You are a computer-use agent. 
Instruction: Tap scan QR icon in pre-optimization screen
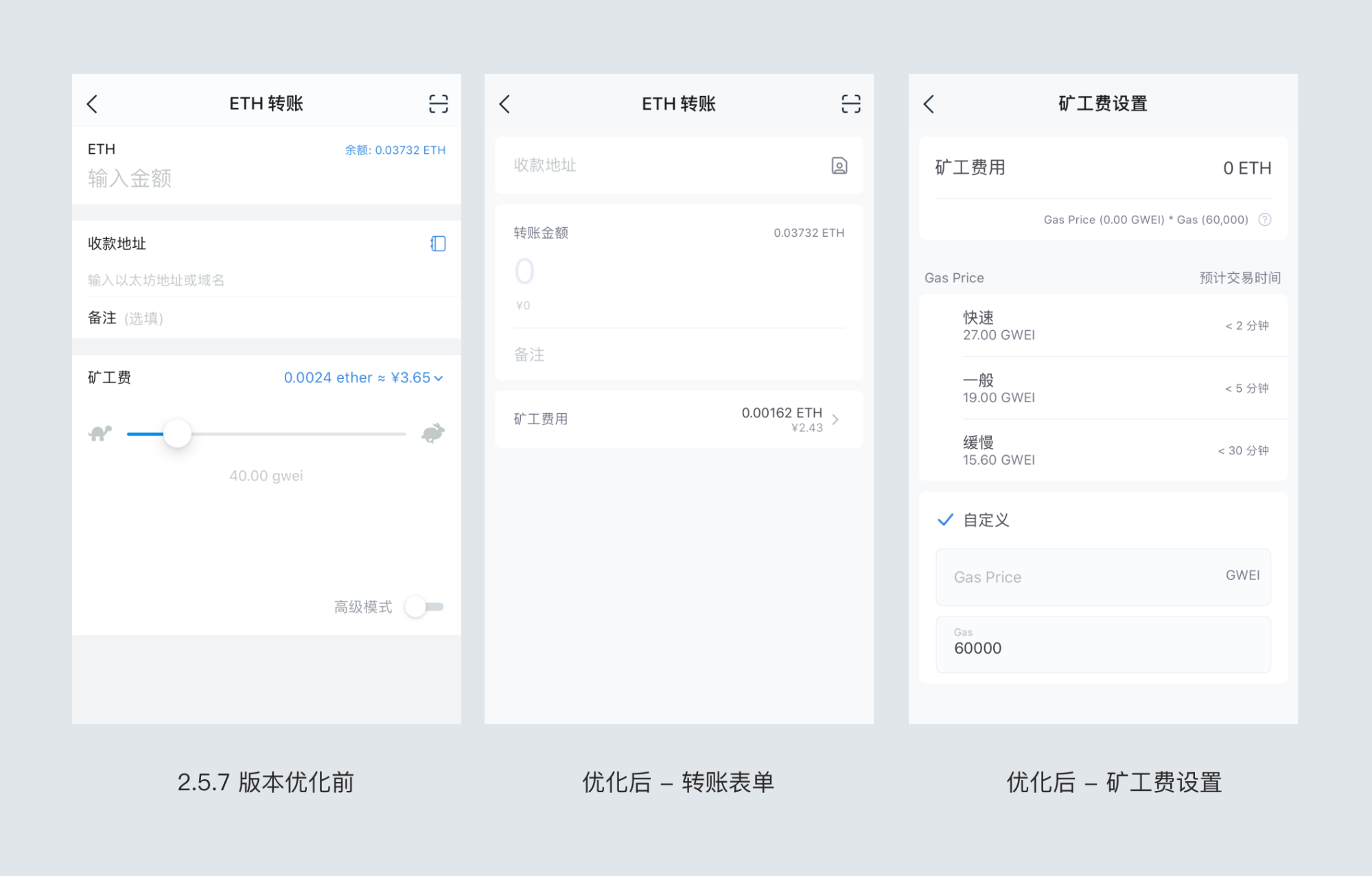tap(439, 104)
